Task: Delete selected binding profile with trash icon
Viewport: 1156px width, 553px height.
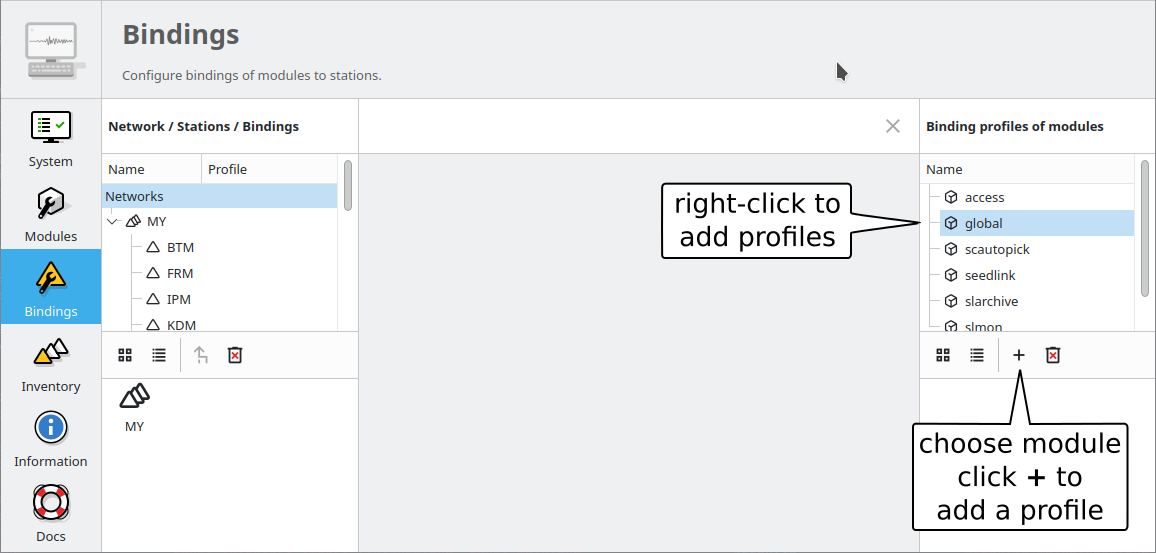Action: 1053,355
